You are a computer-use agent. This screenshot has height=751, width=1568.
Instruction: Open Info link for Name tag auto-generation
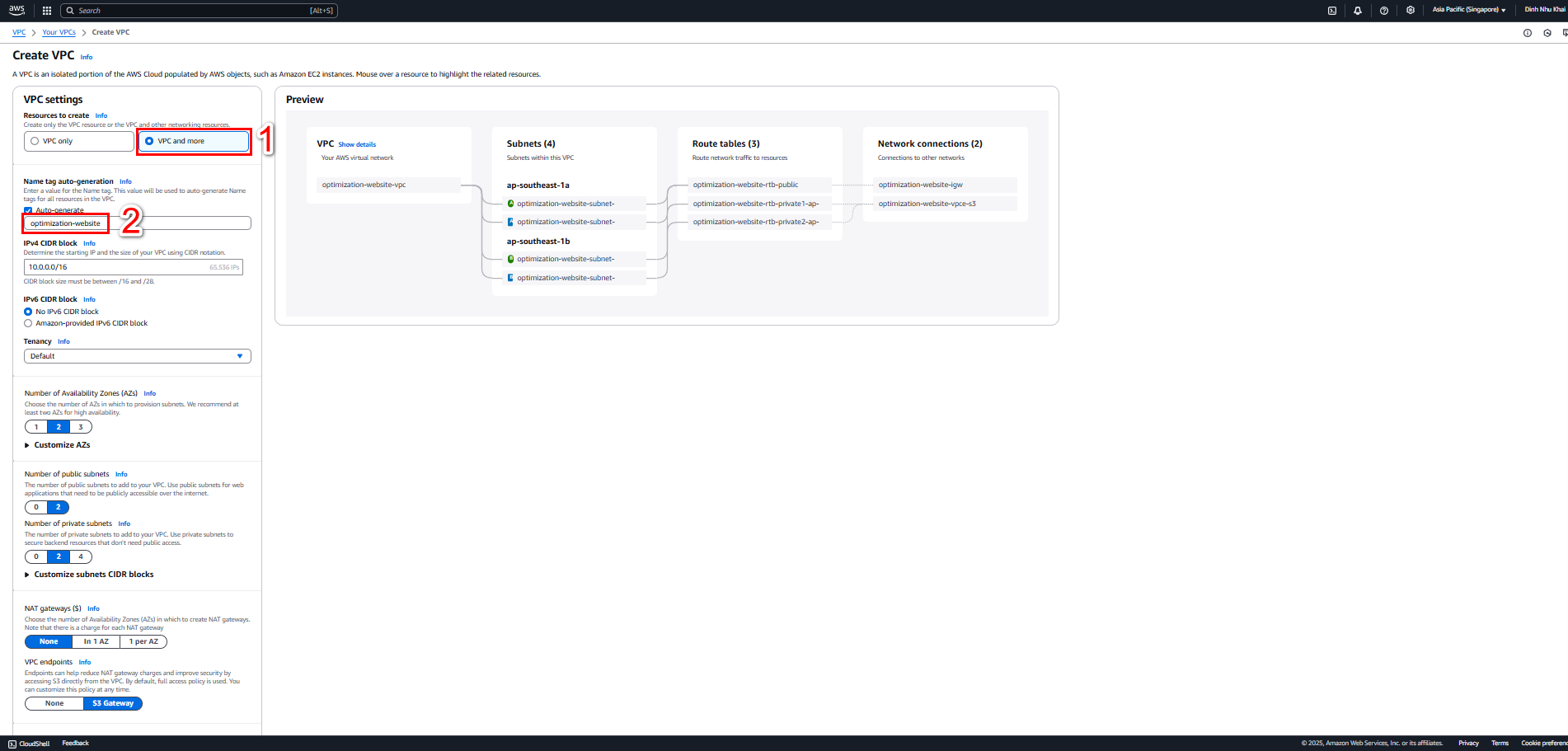125,181
